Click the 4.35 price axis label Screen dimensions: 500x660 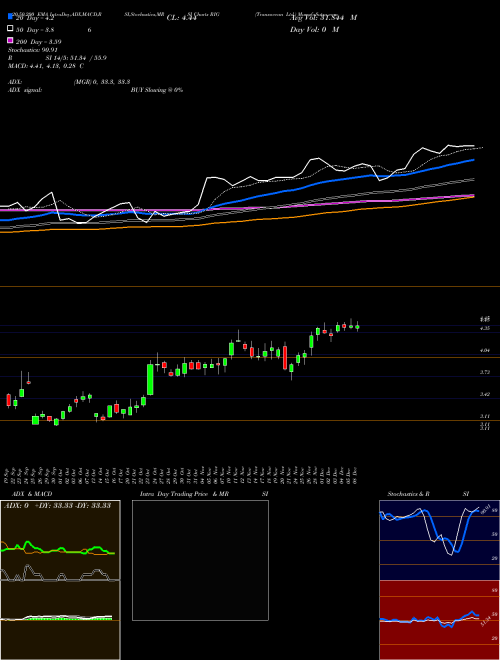(485, 328)
